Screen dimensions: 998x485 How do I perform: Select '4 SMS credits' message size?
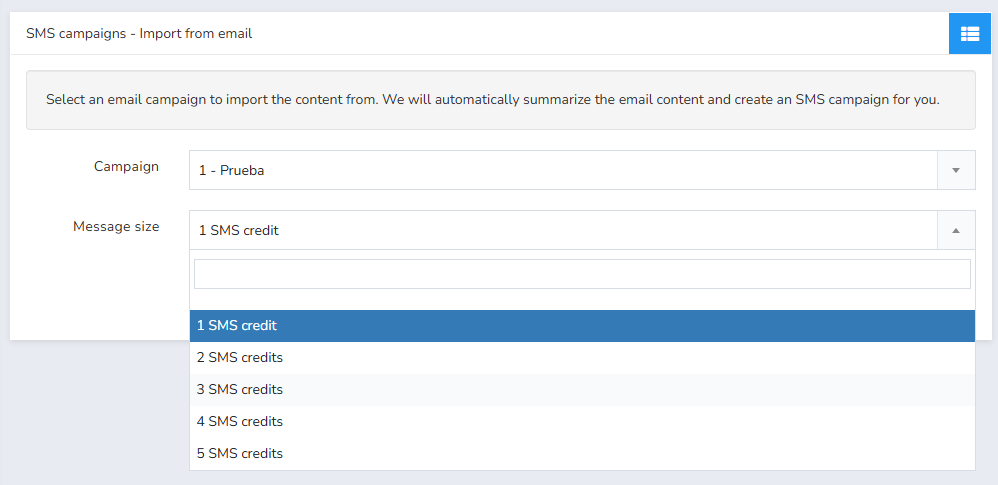(x=582, y=421)
